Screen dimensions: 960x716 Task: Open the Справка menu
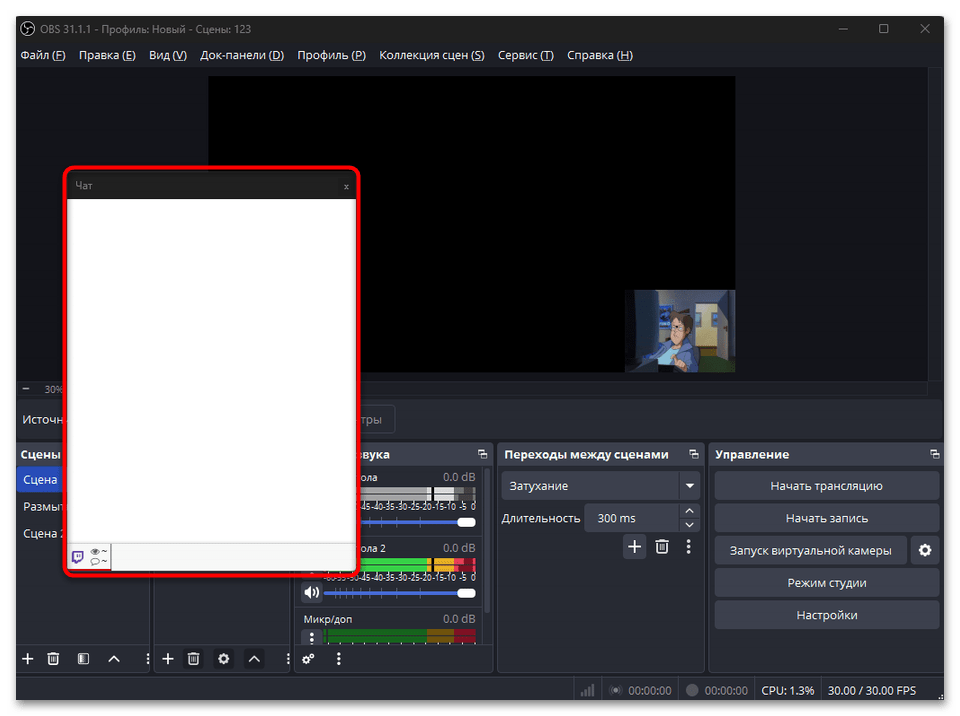pos(599,55)
